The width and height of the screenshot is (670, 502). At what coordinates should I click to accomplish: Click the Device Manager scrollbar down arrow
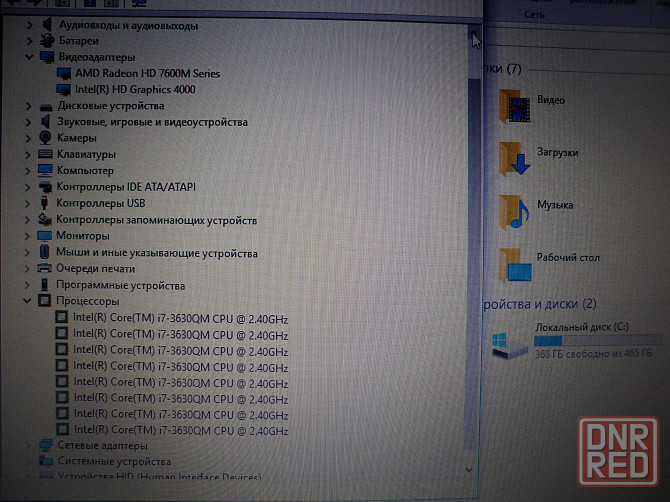coord(469,469)
